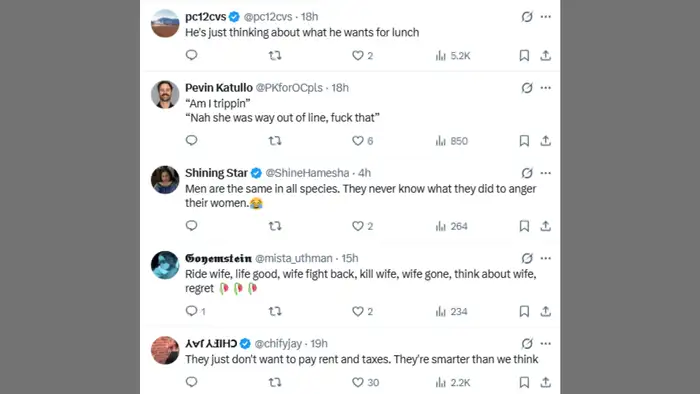Share the @chifyjay tweet
700x394 pixels.
(x=546, y=382)
